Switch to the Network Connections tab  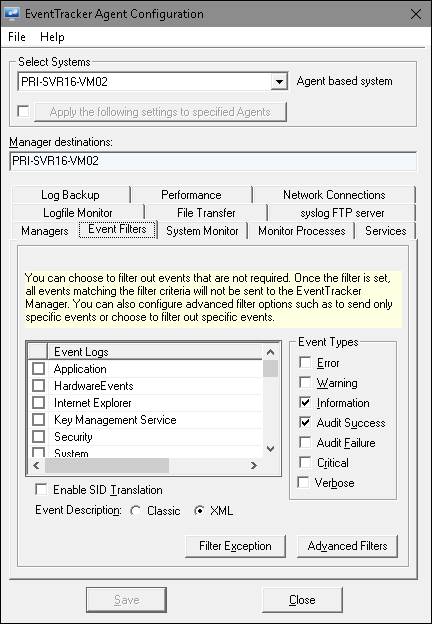coord(334,195)
